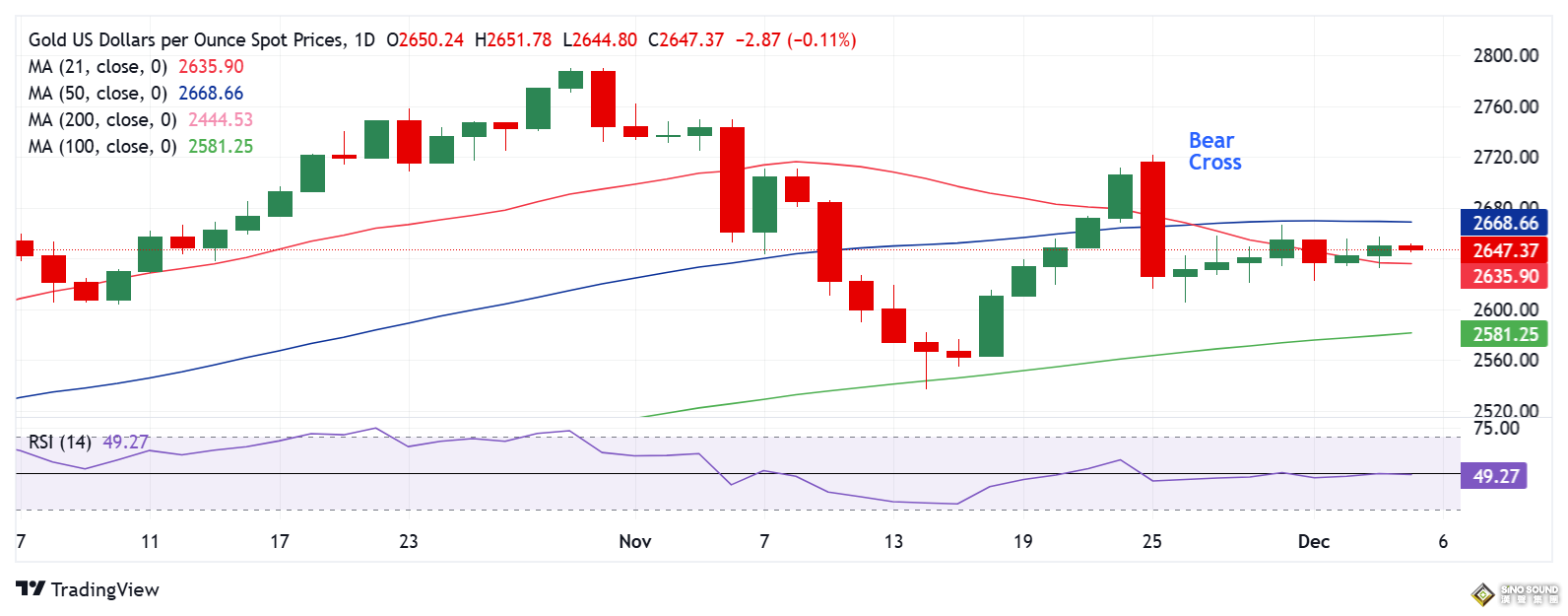This screenshot has height=616, width=1568.
Task: Click the Dec date marker on time axis
Action: point(1314,541)
